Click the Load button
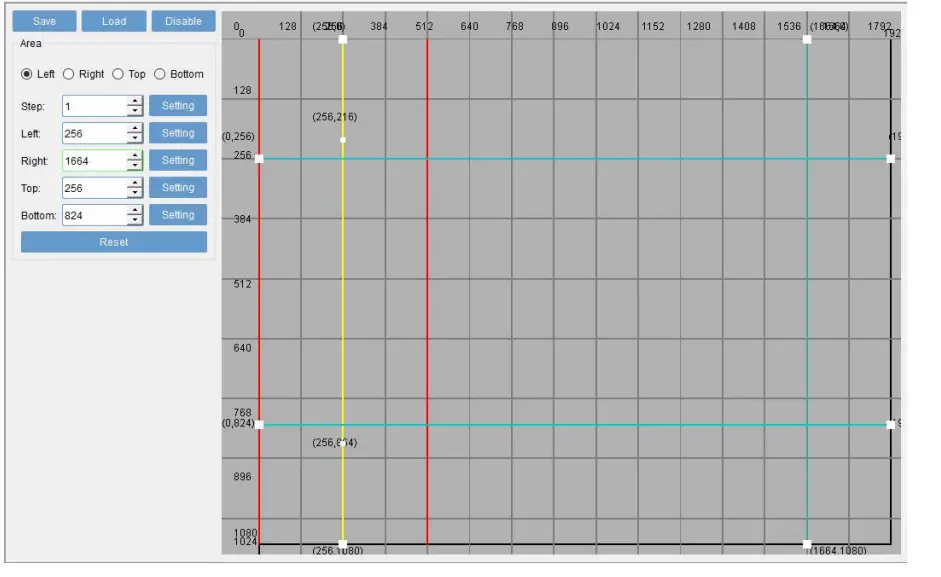Viewport: 941px width, 577px height. pos(113,19)
